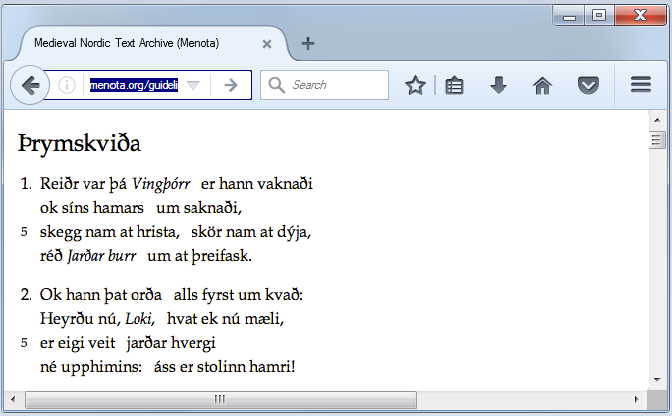Image resolution: width=672 pixels, height=416 pixels.
Task: Save the page to Pocket
Action: tap(589, 86)
